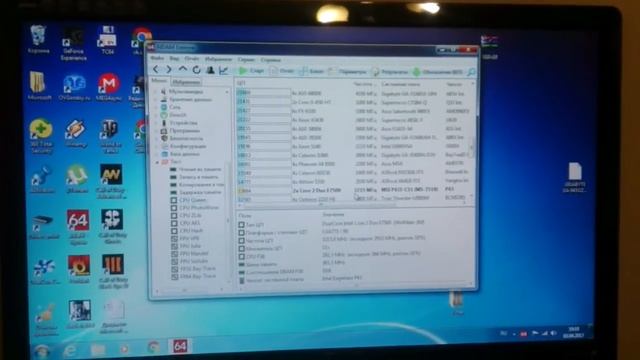Click the Результаты toolbar button

point(390,72)
